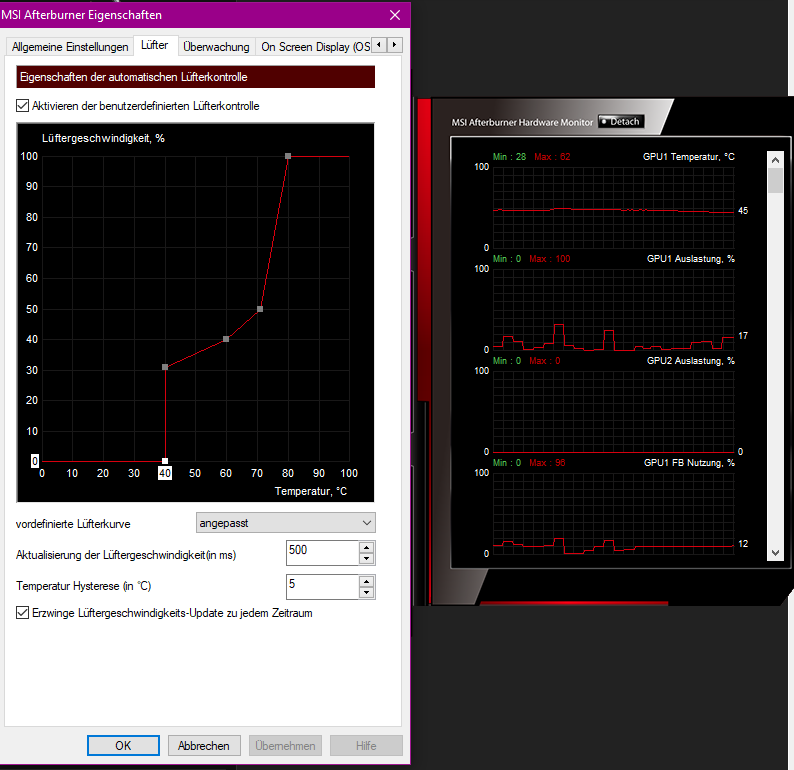Click Detach button in Hardware Monitor

pos(621,121)
